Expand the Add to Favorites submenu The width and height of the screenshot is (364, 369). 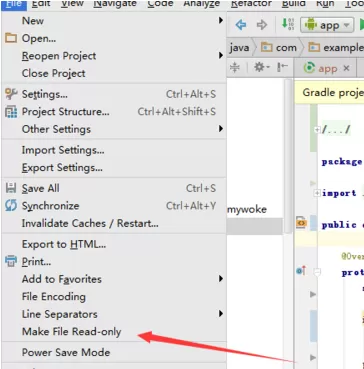pyautogui.click(x=114, y=279)
